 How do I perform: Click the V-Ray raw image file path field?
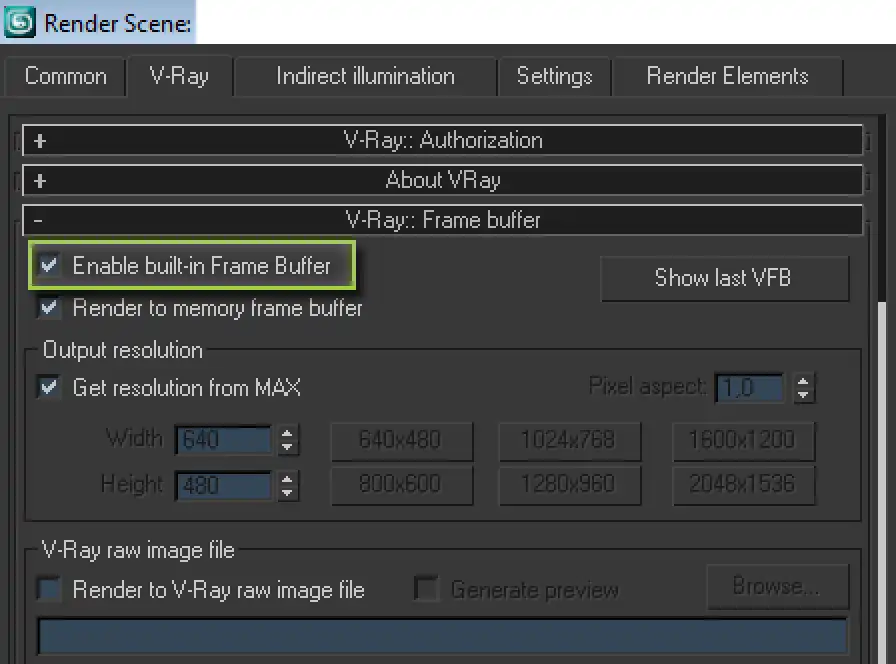tap(442, 636)
